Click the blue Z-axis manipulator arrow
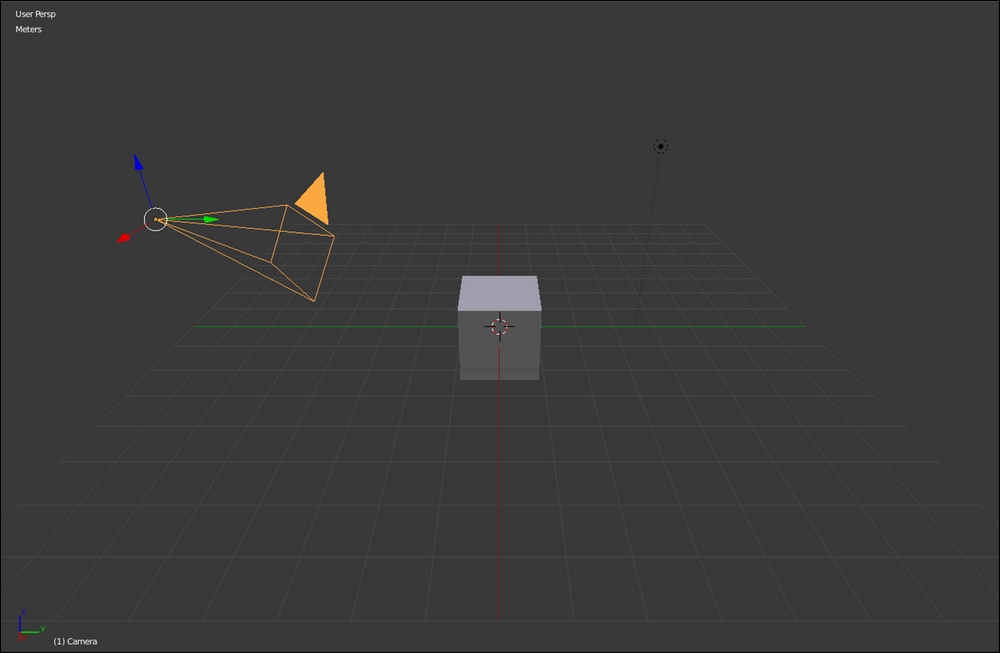 (x=138, y=163)
